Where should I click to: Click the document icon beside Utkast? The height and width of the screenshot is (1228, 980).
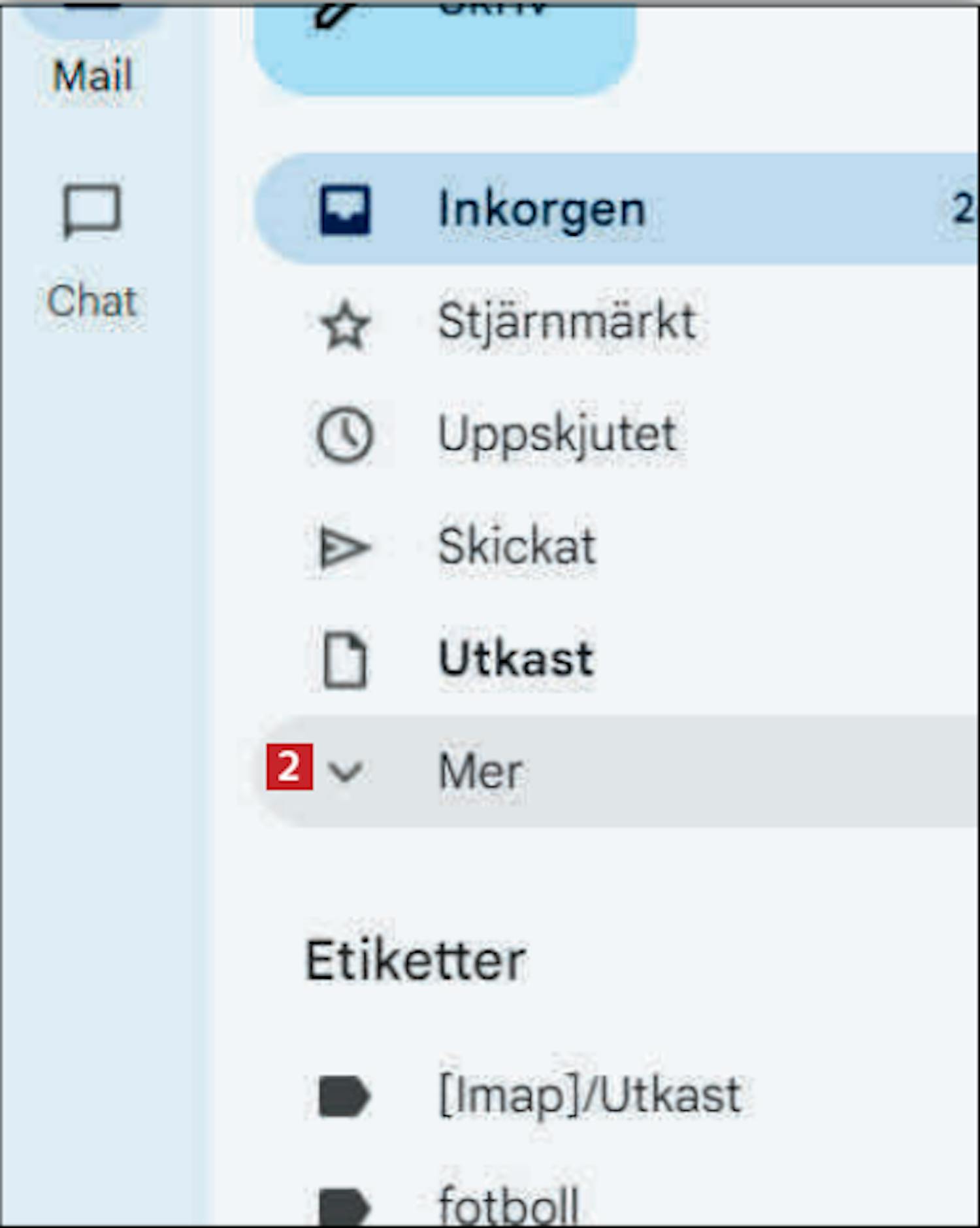tap(345, 660)
